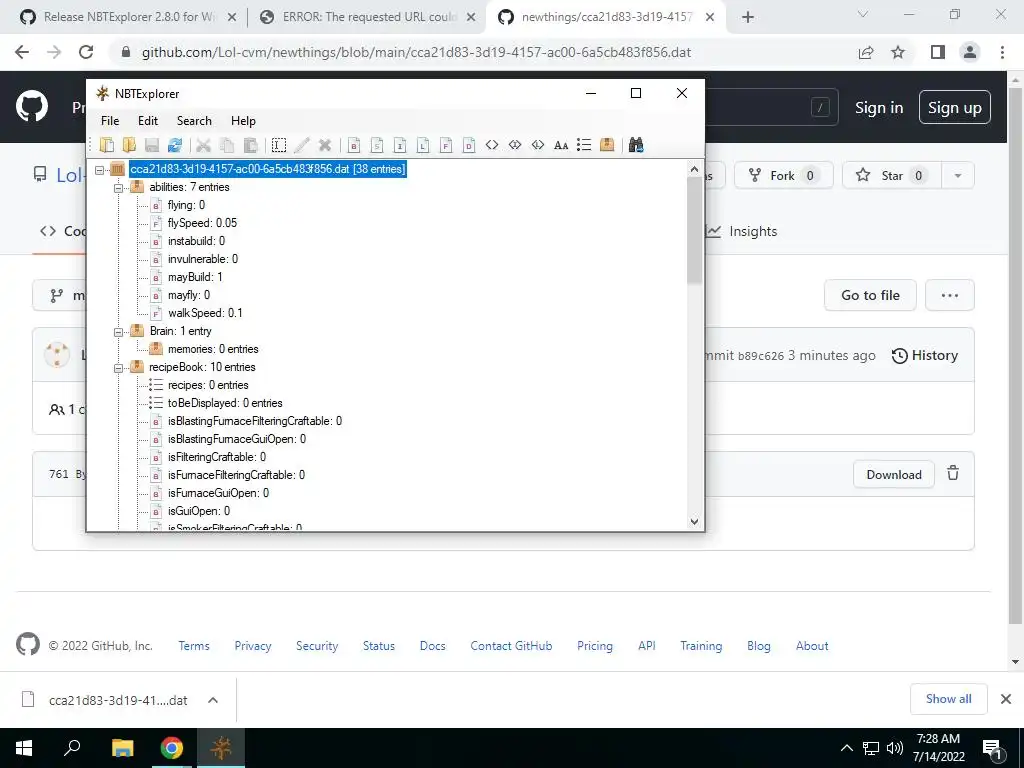Click the Sign in link
The height and width of the screenshot is (768, 1024).
point(879,107)
